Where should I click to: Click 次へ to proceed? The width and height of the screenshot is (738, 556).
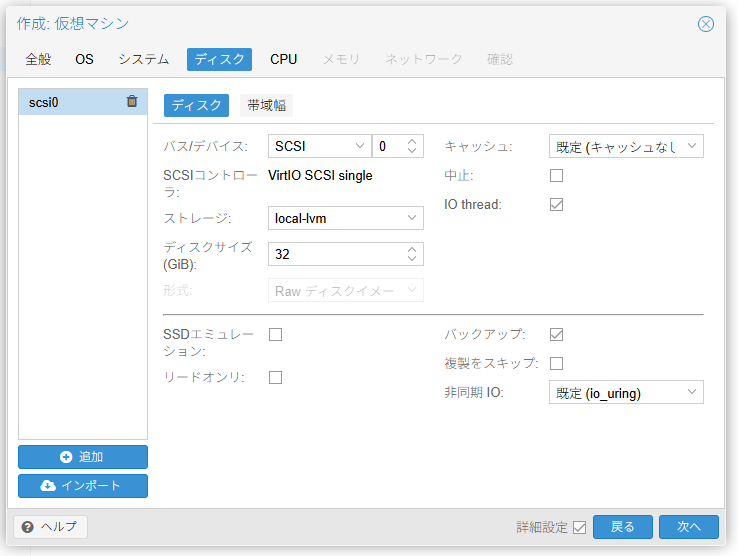click(x=689, y=527)
